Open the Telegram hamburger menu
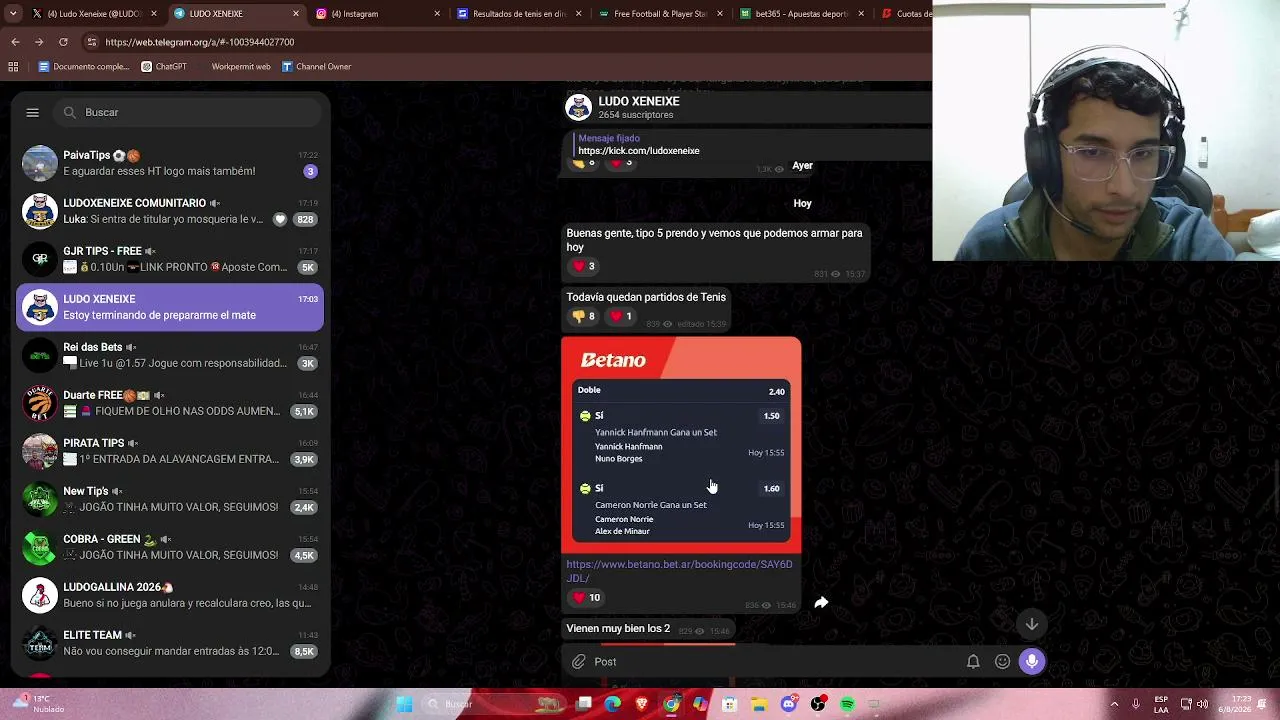Viewport: 1280px width, 720px height. (x=32, y=113)
